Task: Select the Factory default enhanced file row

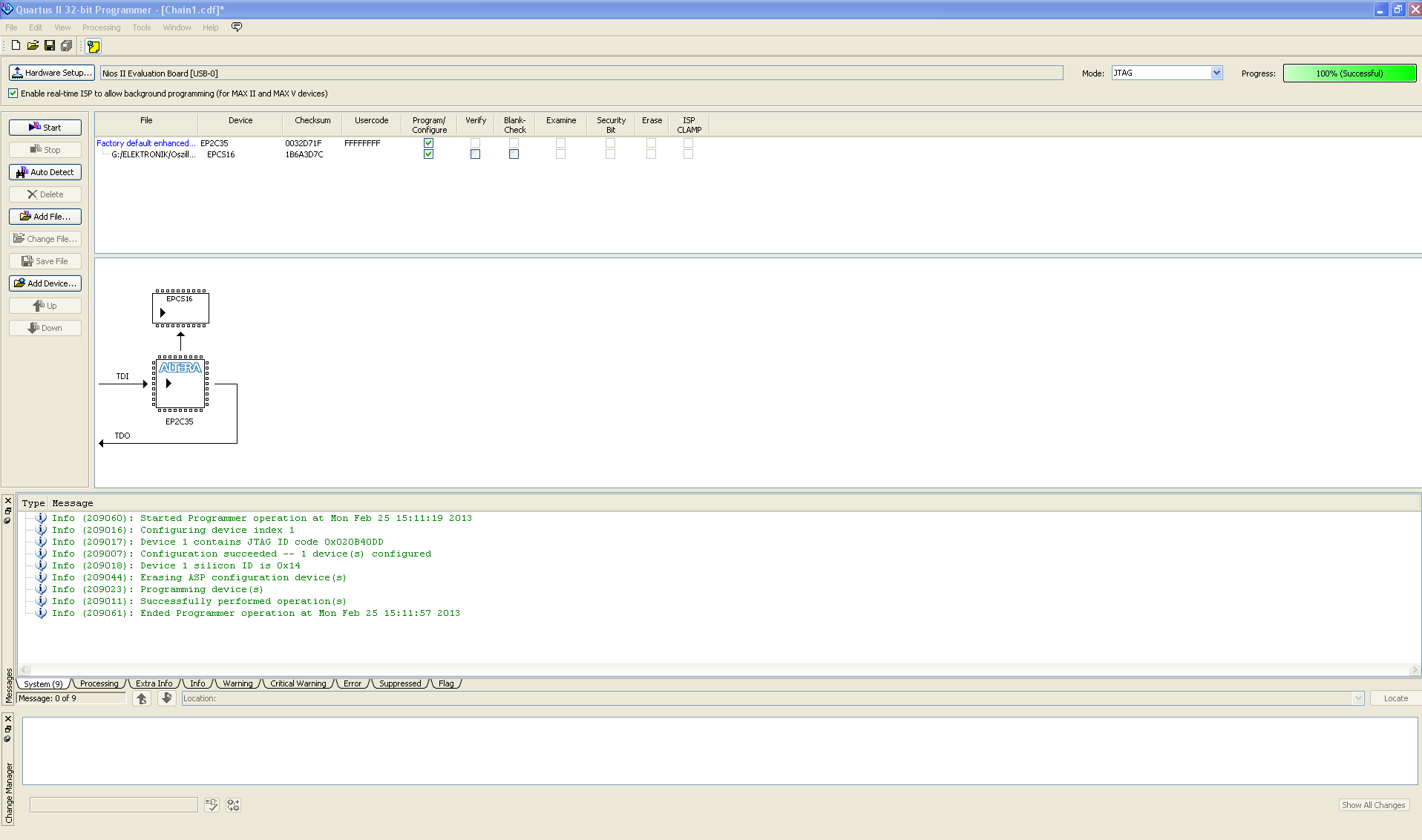Action: pos(146,143)
